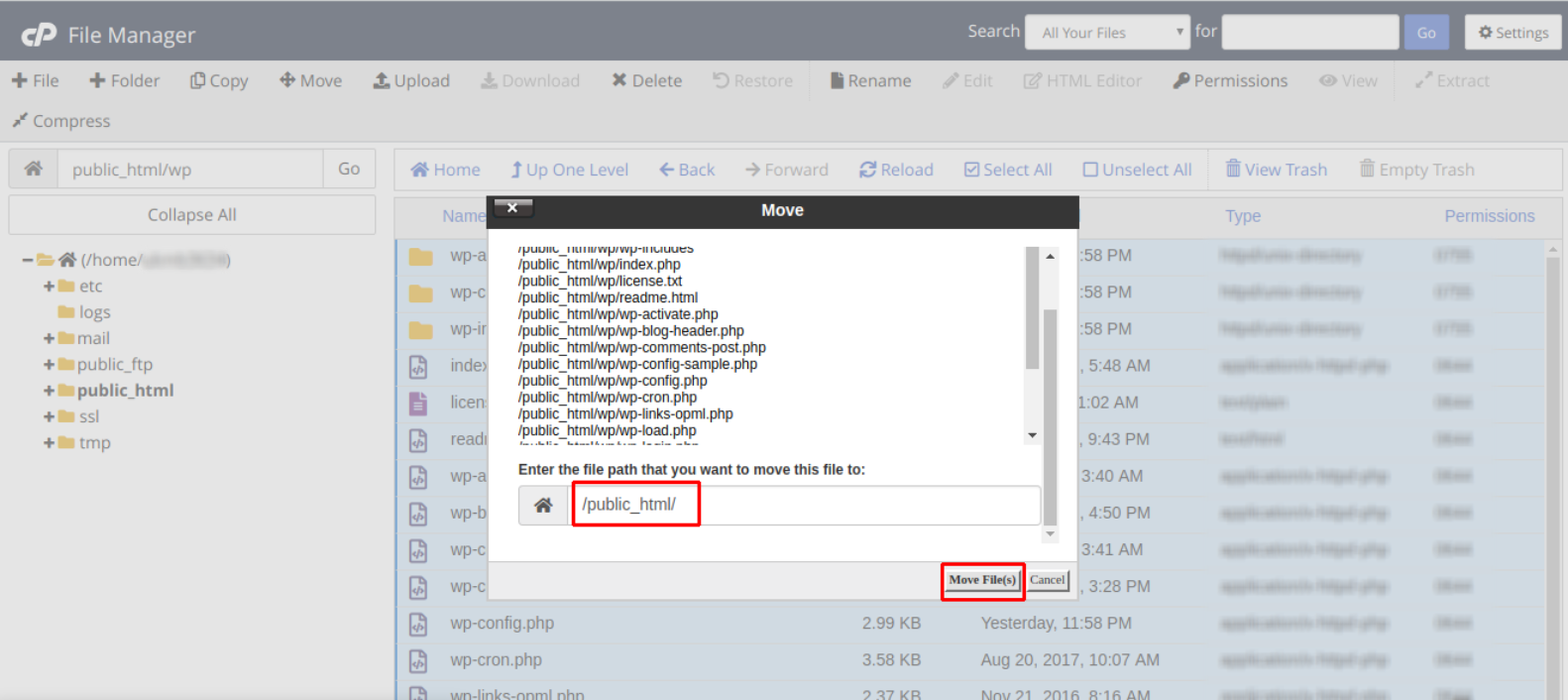Expand the tmp folder in tree
This screenshot has height=700, width=1568.
[x=49, y=442]
